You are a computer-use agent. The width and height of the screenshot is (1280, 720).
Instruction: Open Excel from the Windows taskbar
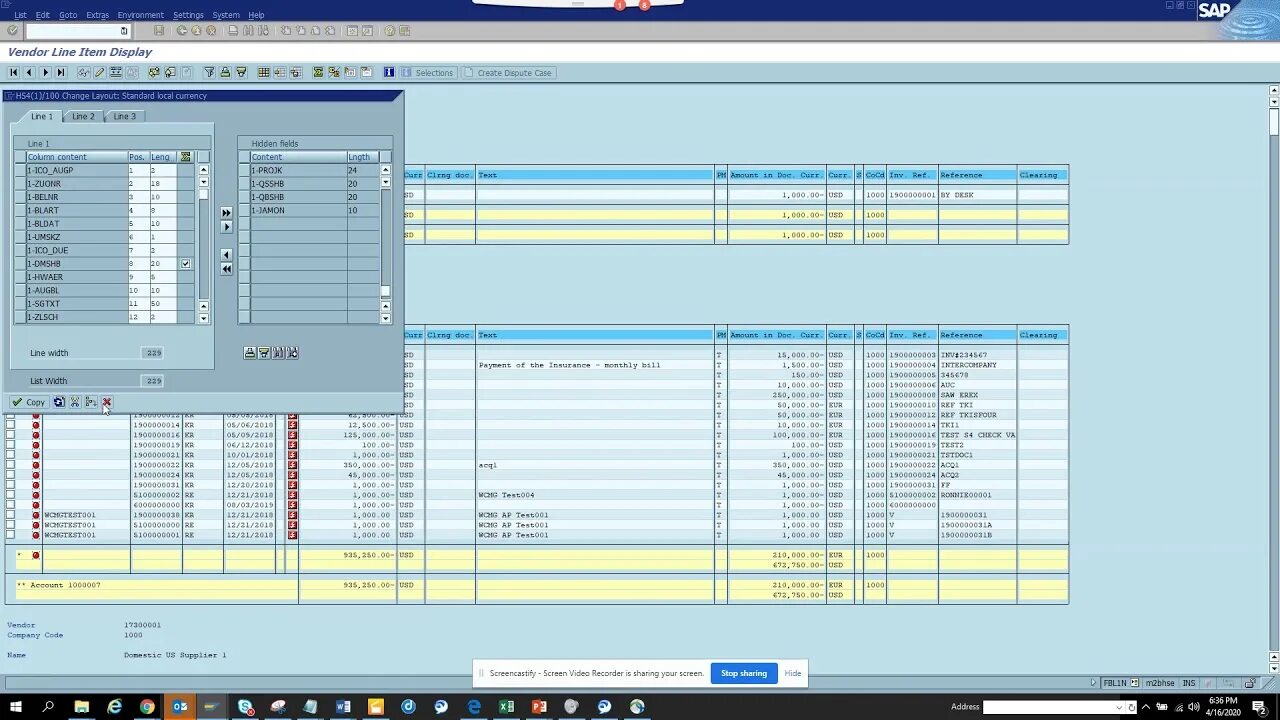pos(506,707)
